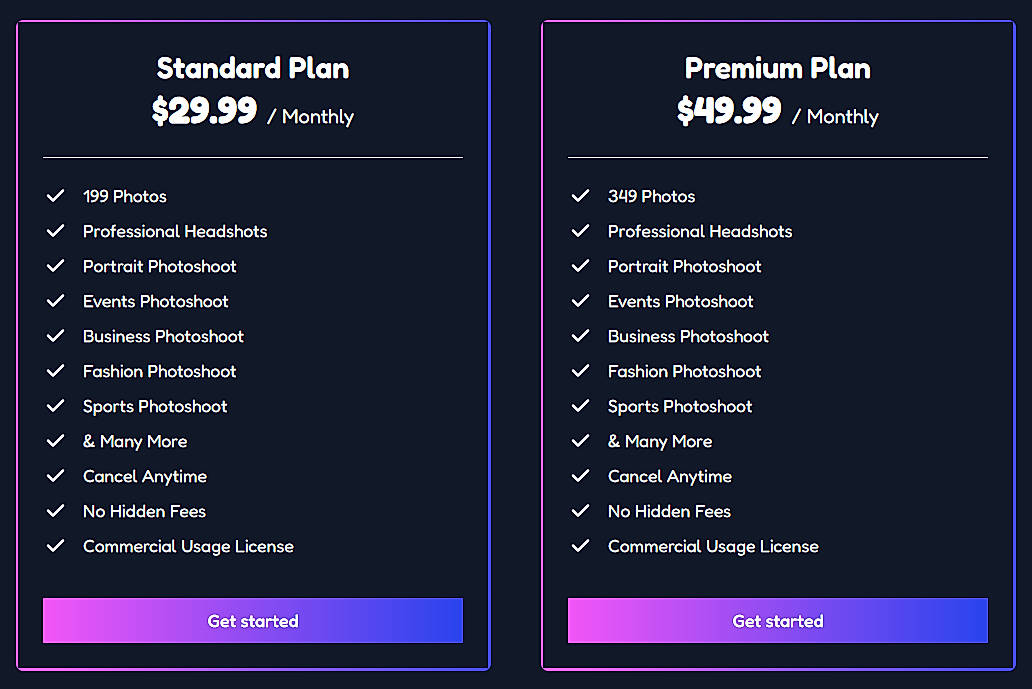
Task: Click Standard plan Events Photoshoot checkmark
Action: click(55, 301)
